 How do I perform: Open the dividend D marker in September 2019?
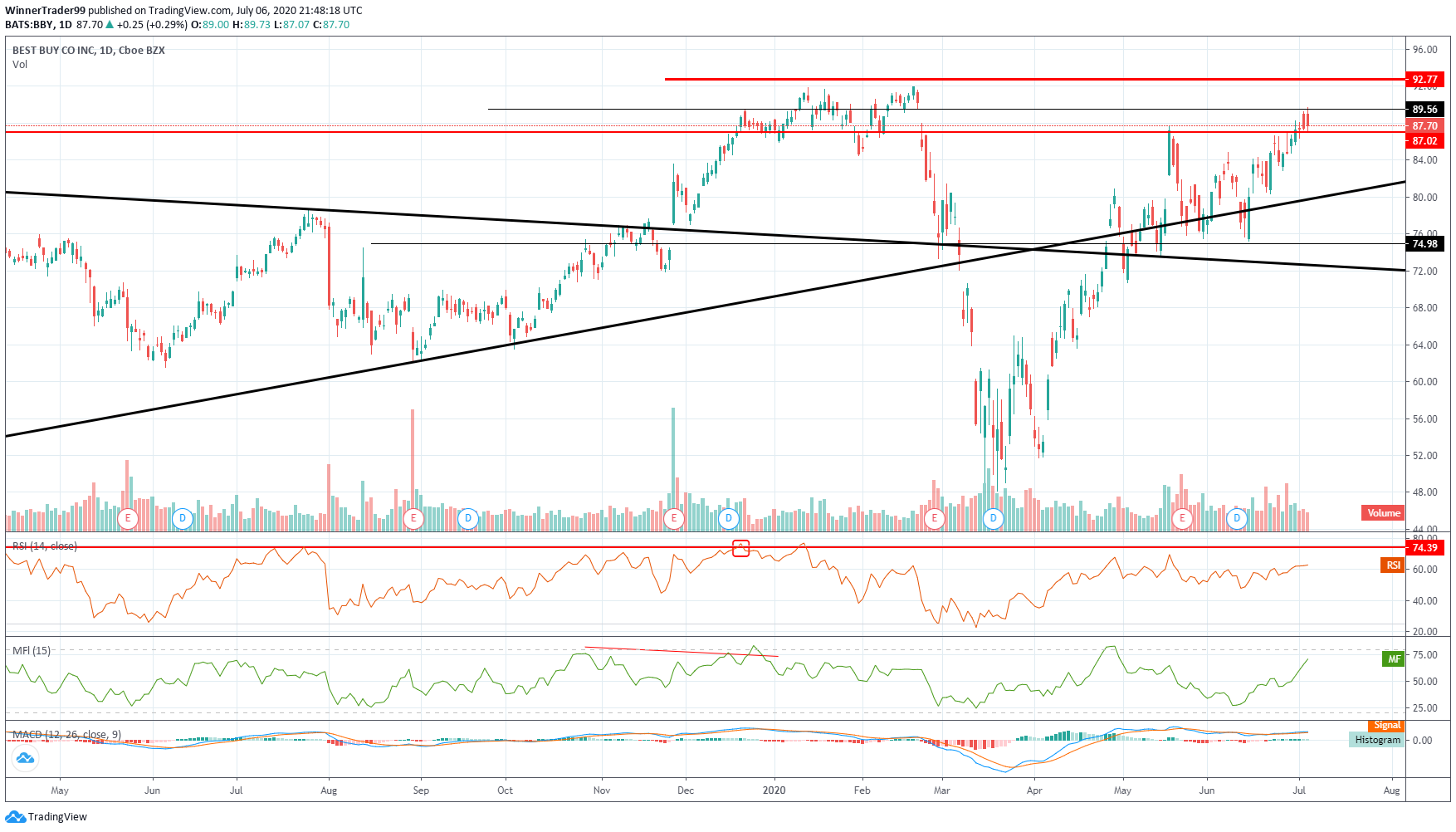coord(468,519)
